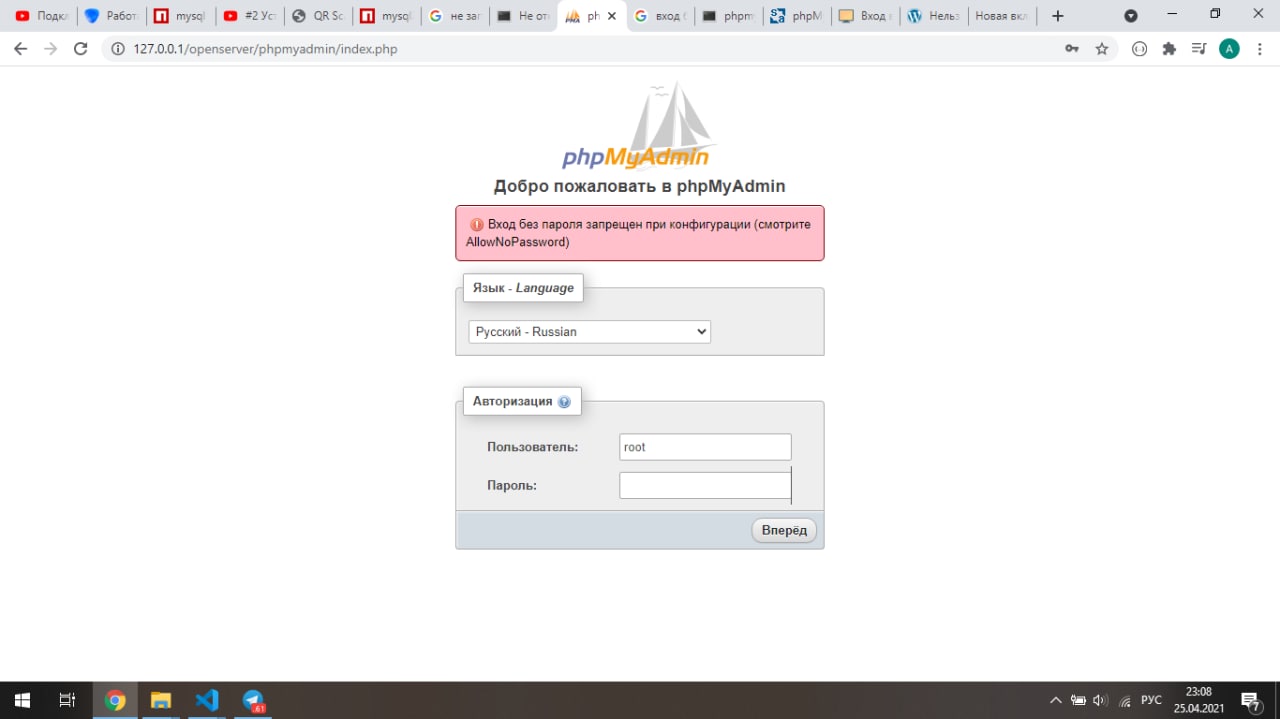
Task: Switch to the WordPress 'Нельз' tab
Action: 934,16
